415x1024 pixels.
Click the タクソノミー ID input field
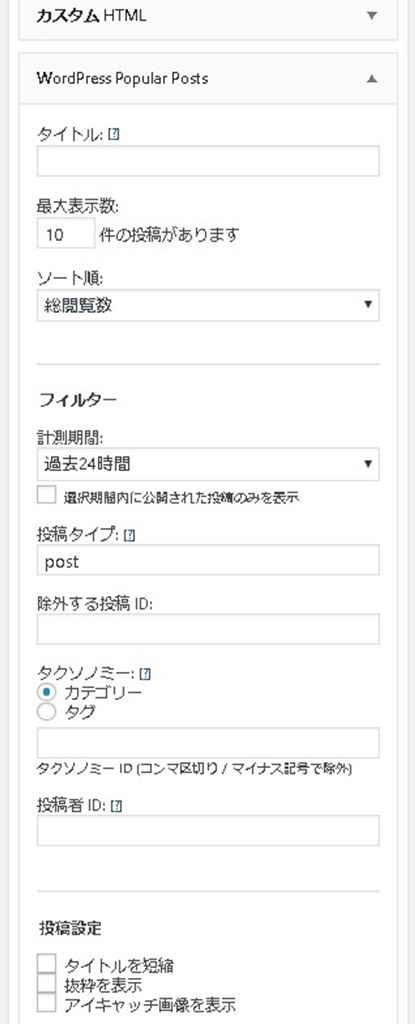coord(208,743)
